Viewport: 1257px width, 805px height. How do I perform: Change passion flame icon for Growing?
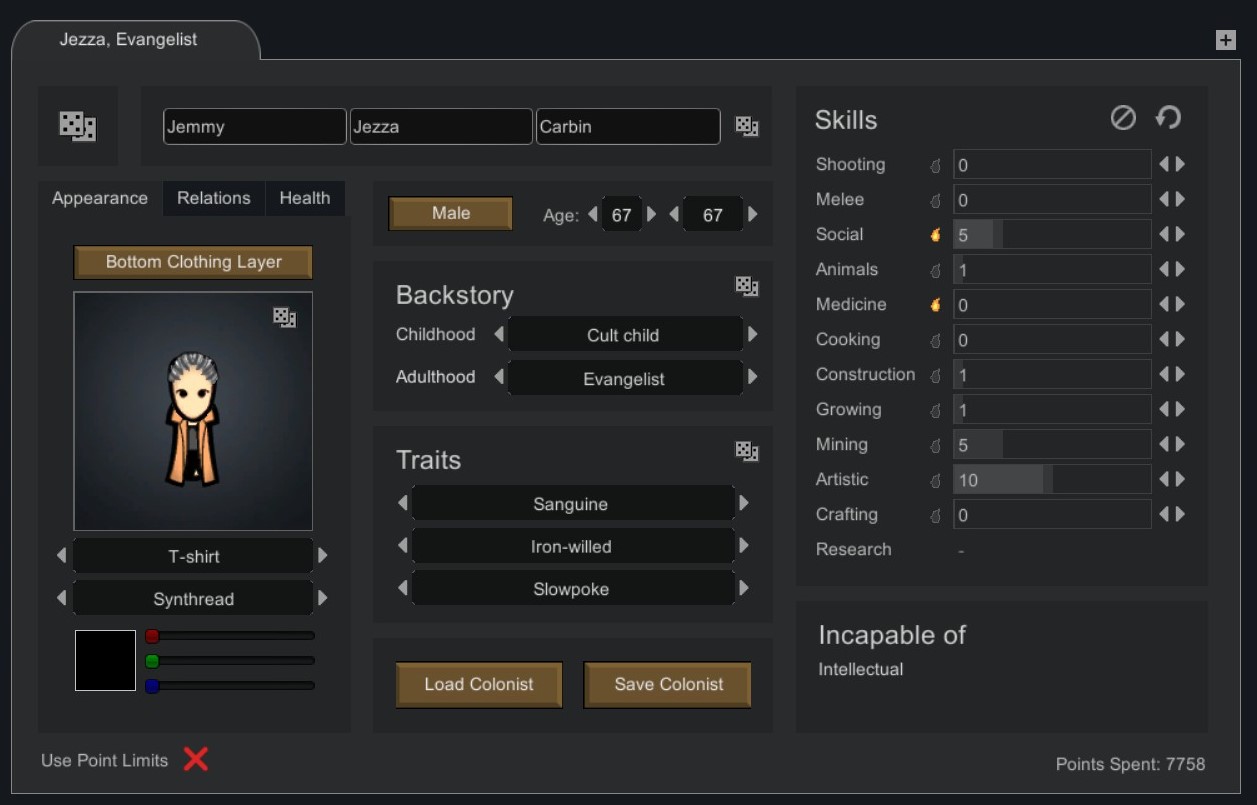935,410
